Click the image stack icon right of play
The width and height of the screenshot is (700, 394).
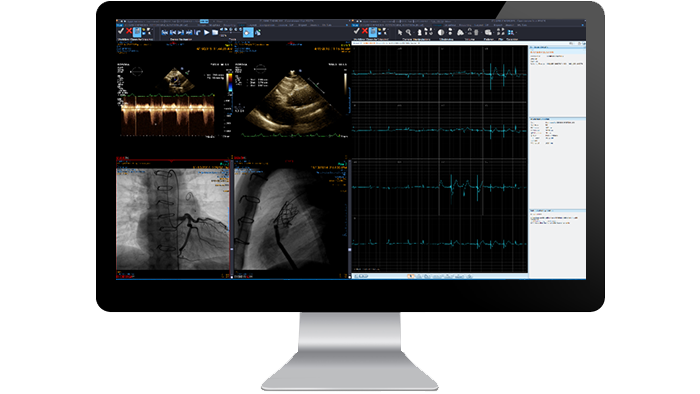point(215,33)
